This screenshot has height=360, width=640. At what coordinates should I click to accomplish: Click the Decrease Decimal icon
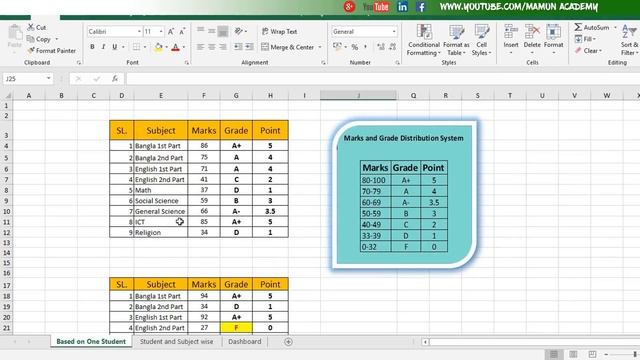393,47
